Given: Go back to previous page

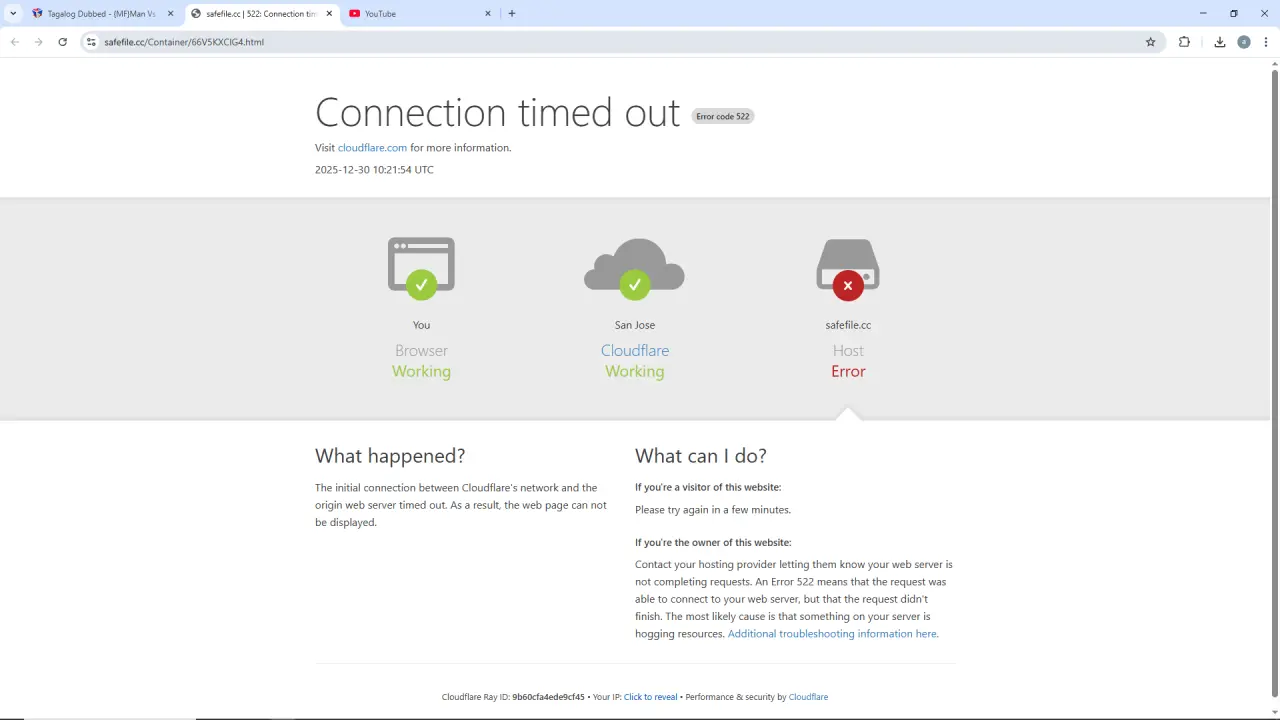Looking at the screenshot, I should click(15, 42).
